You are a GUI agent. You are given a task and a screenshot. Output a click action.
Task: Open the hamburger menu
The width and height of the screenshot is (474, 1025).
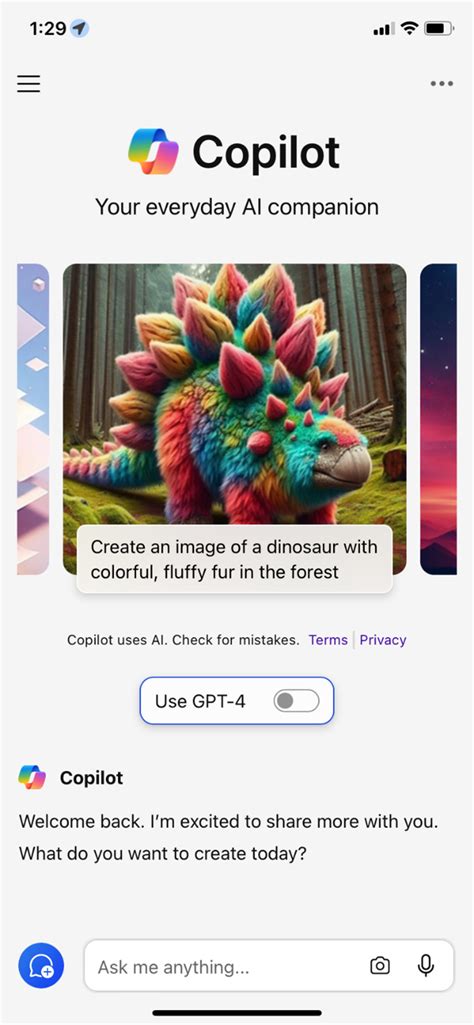(29, 84)
